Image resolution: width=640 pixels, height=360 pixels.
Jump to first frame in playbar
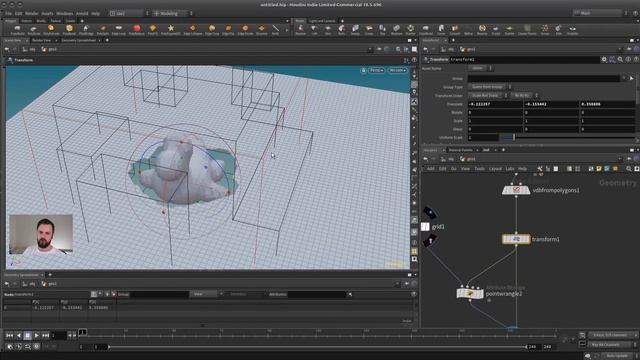coord(9,335)
